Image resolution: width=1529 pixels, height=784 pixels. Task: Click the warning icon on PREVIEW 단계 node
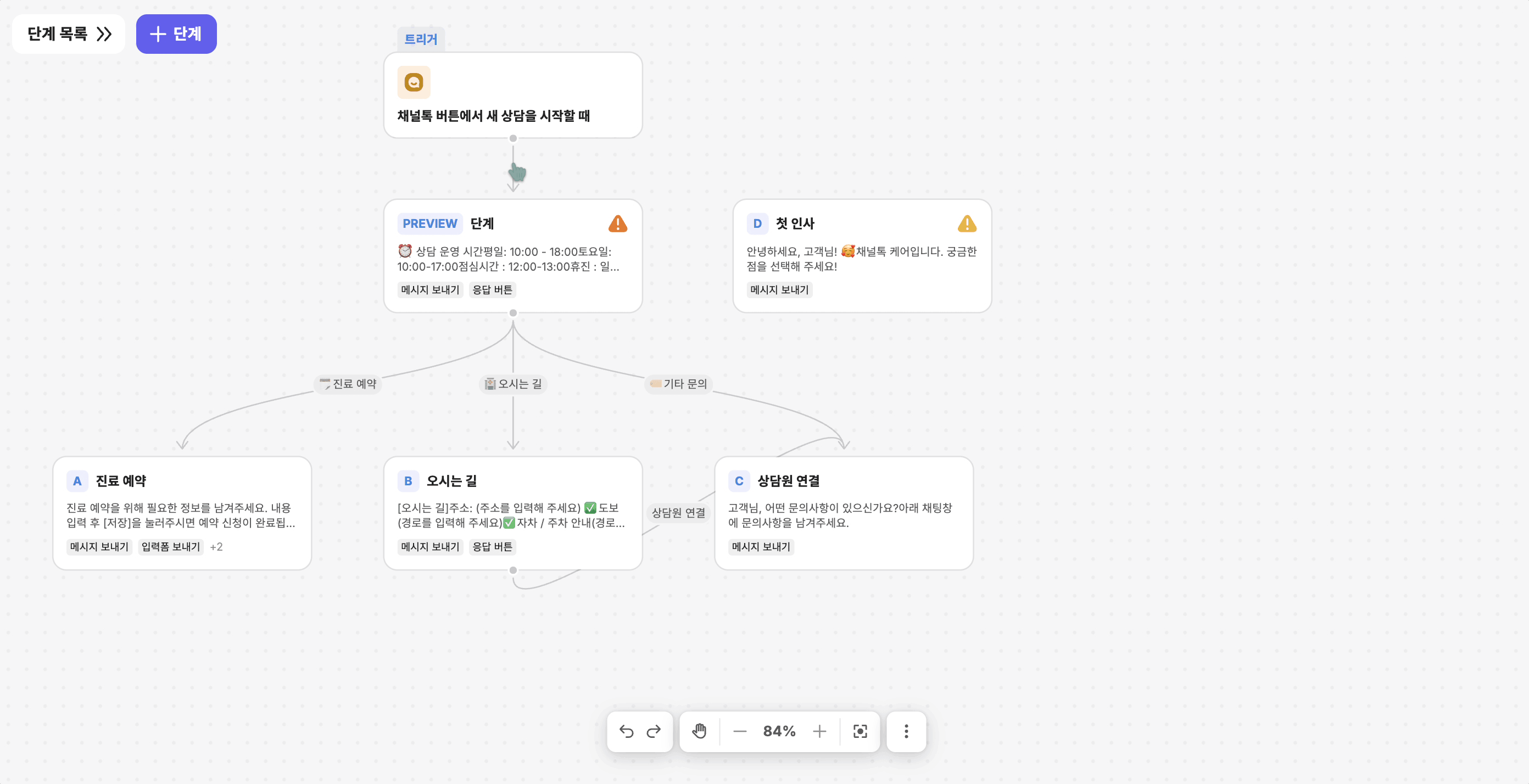pyautogui.click(x=618, y=224)
